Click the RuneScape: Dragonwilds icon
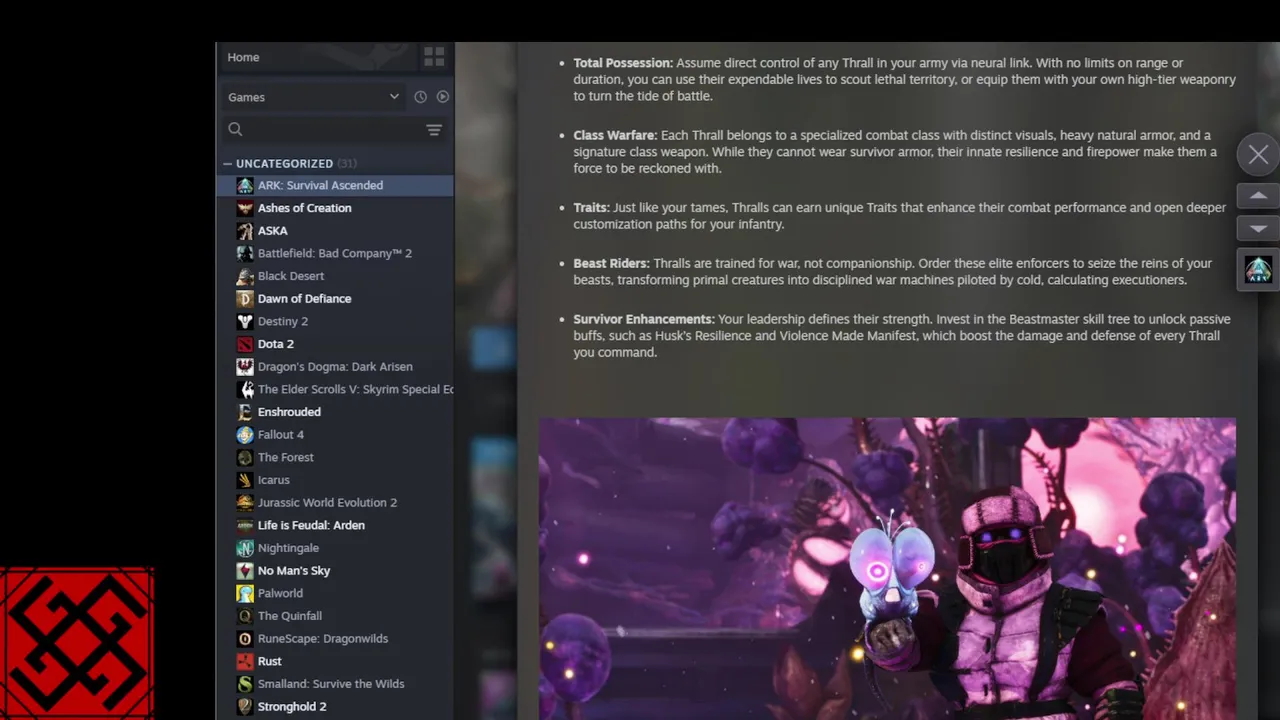The height and width of the screenshot is (720, 1280). 245,639
